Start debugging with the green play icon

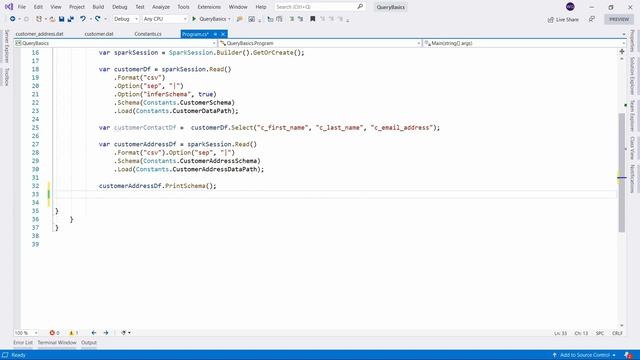coord(194,19)
